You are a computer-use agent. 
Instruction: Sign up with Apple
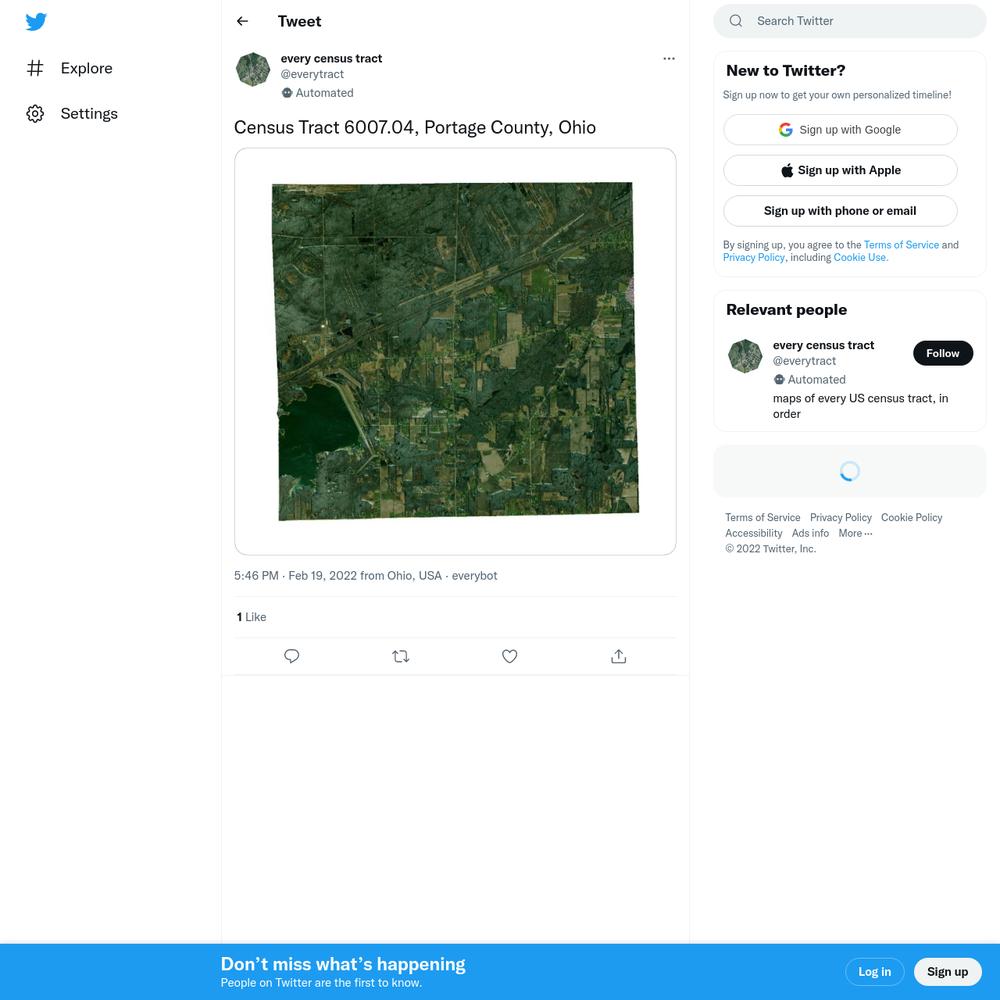point(840,170)
